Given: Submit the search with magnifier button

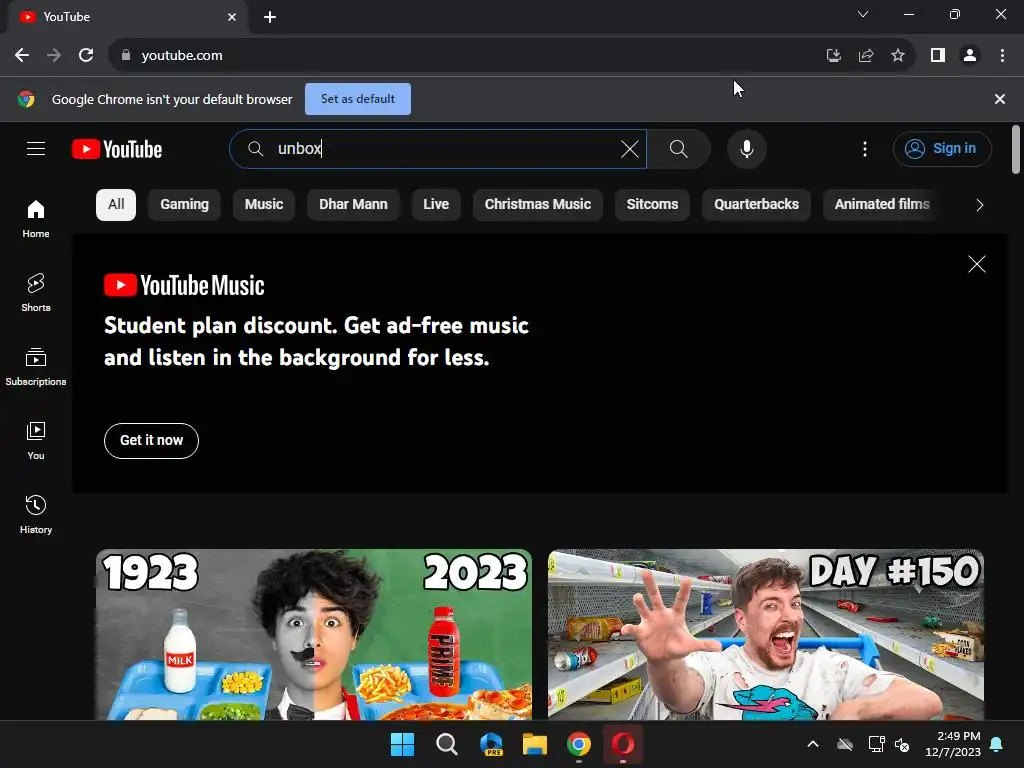Looking at the screenshot, I should point(679,149).
